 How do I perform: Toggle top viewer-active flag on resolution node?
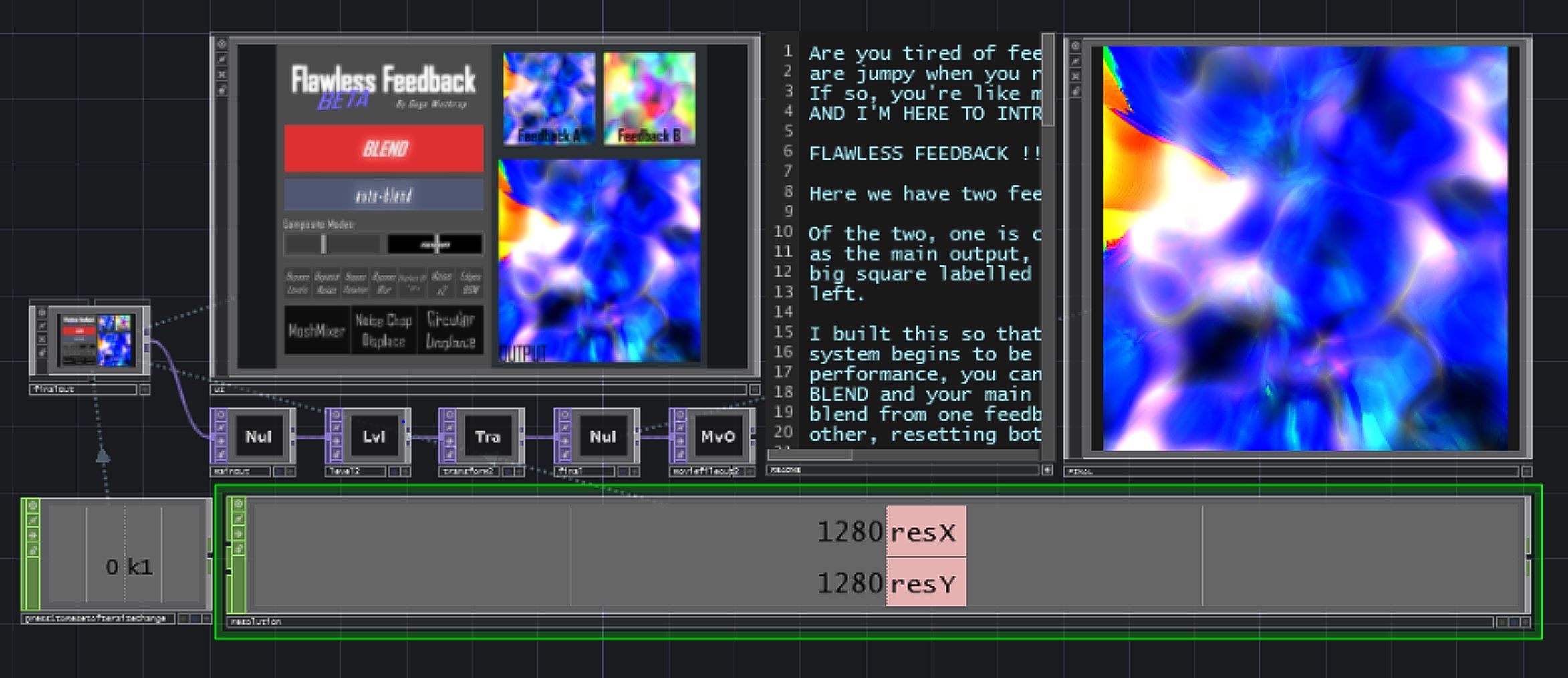[238, 504]
